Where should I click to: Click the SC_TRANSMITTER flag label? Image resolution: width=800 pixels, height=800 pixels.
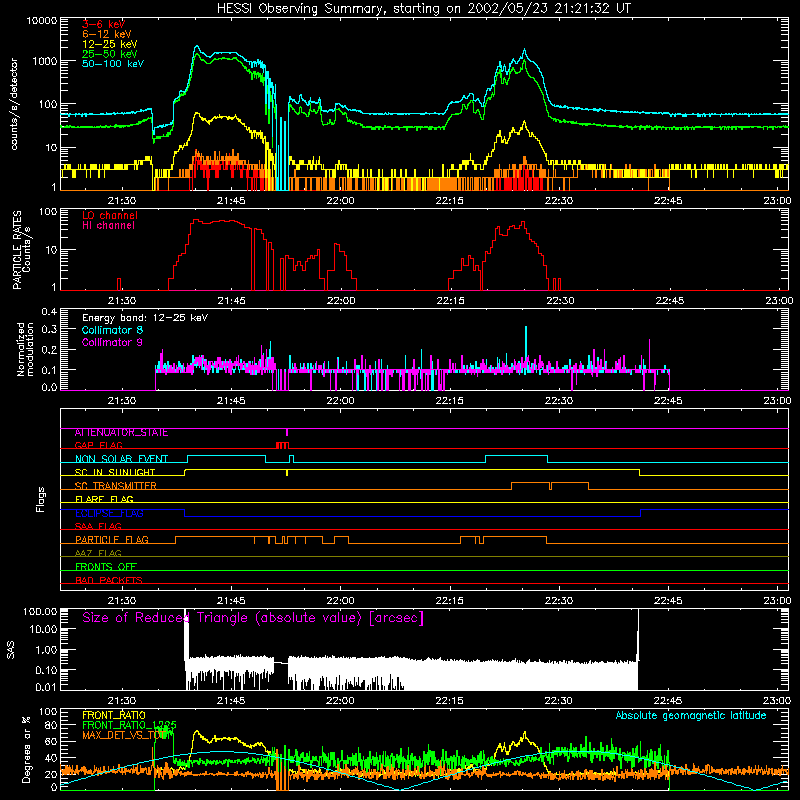coord(116,486)
